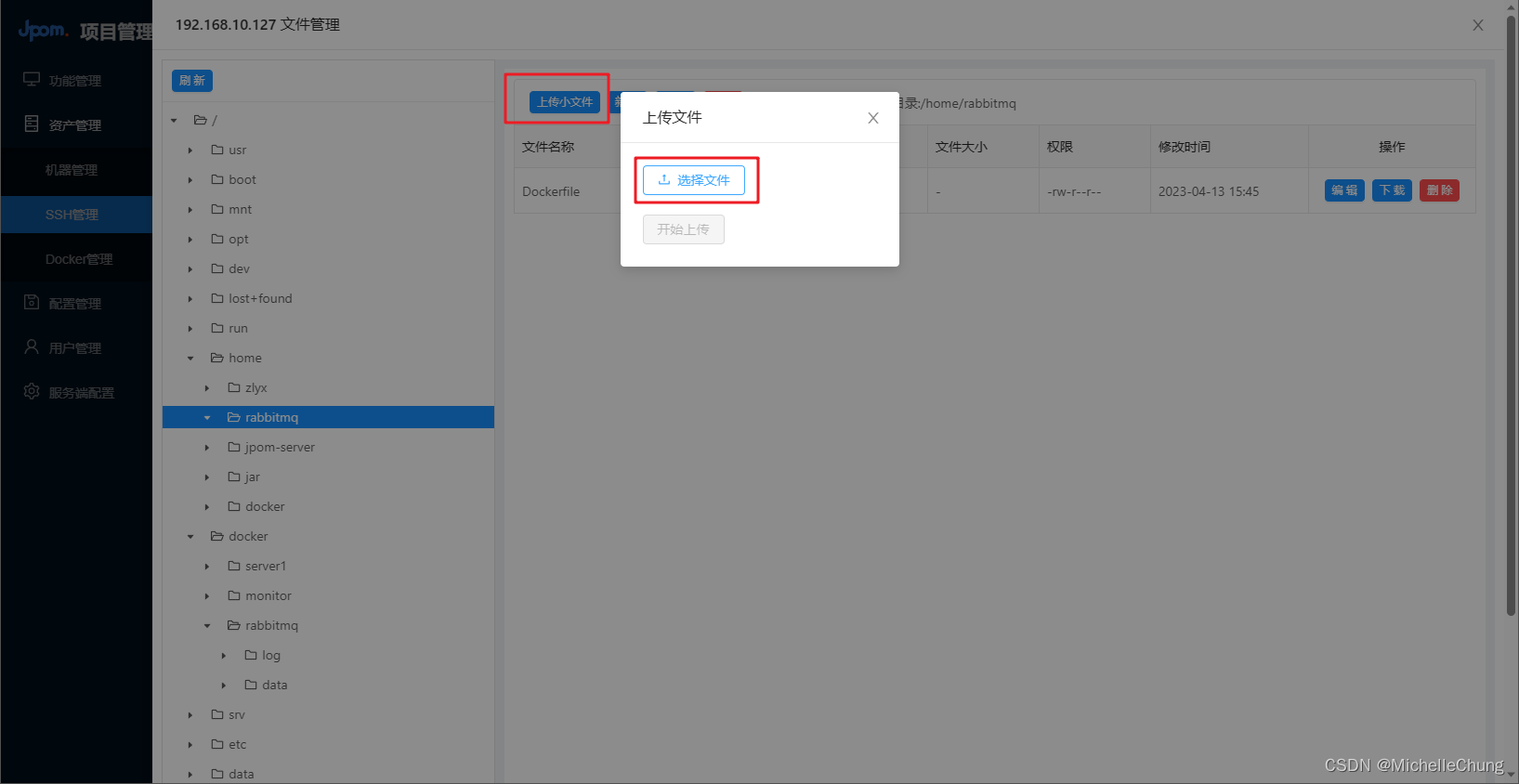Screen dimensions: 1519x784
Task: Expand the mnt folder arrow
Action: pos(190,209)
